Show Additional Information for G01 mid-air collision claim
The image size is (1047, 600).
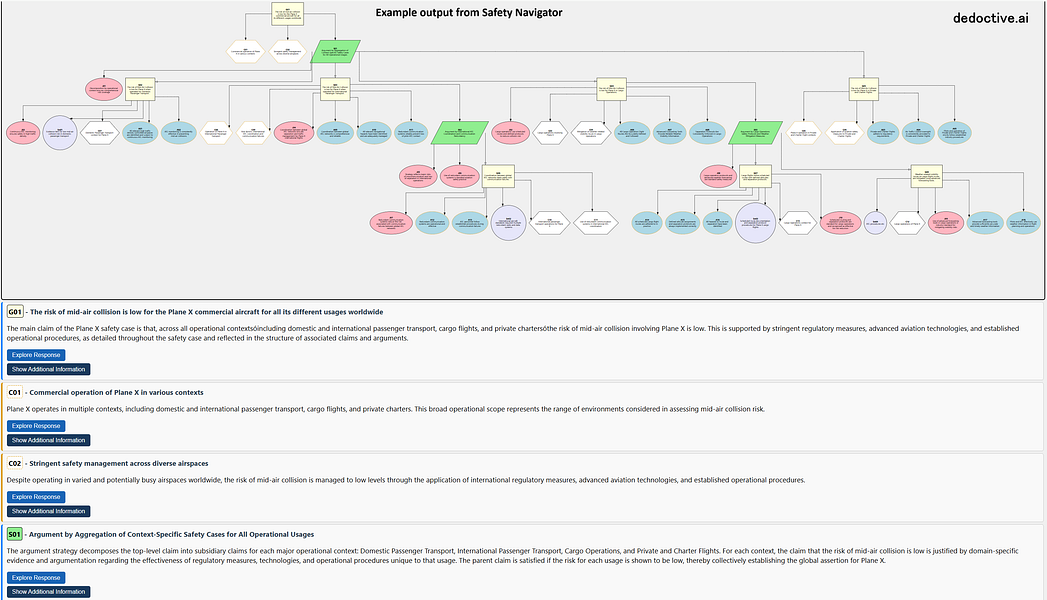49,369
